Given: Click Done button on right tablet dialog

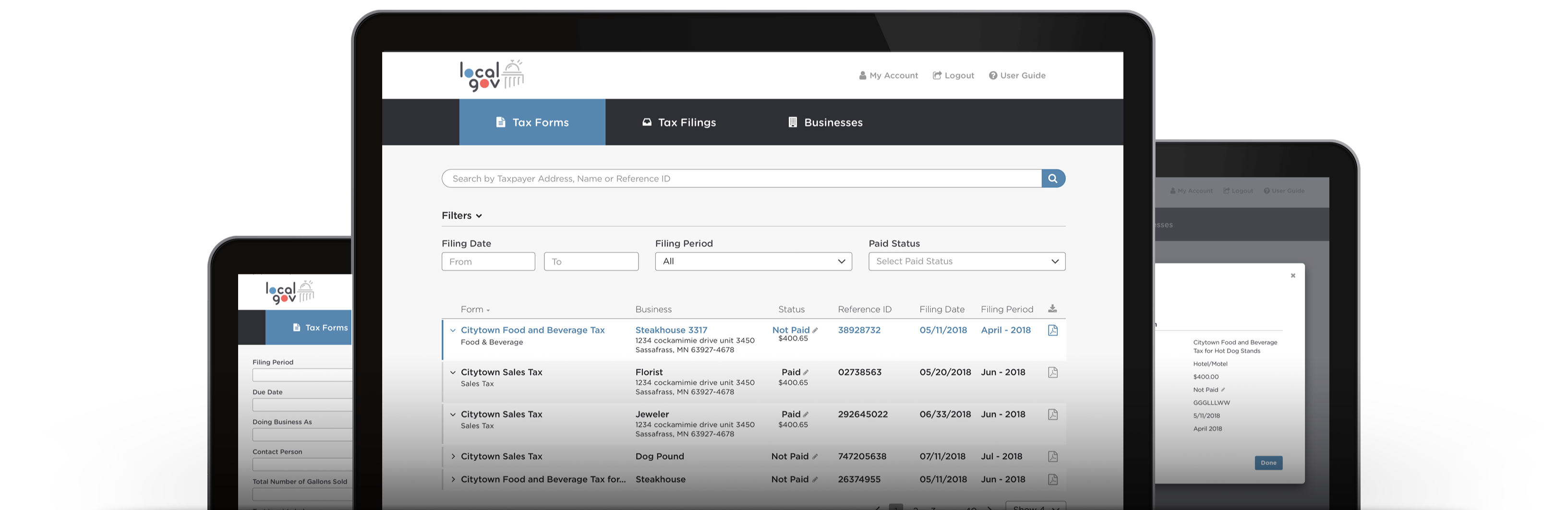Looking at the screenshot, I should tap(1268, 463).
